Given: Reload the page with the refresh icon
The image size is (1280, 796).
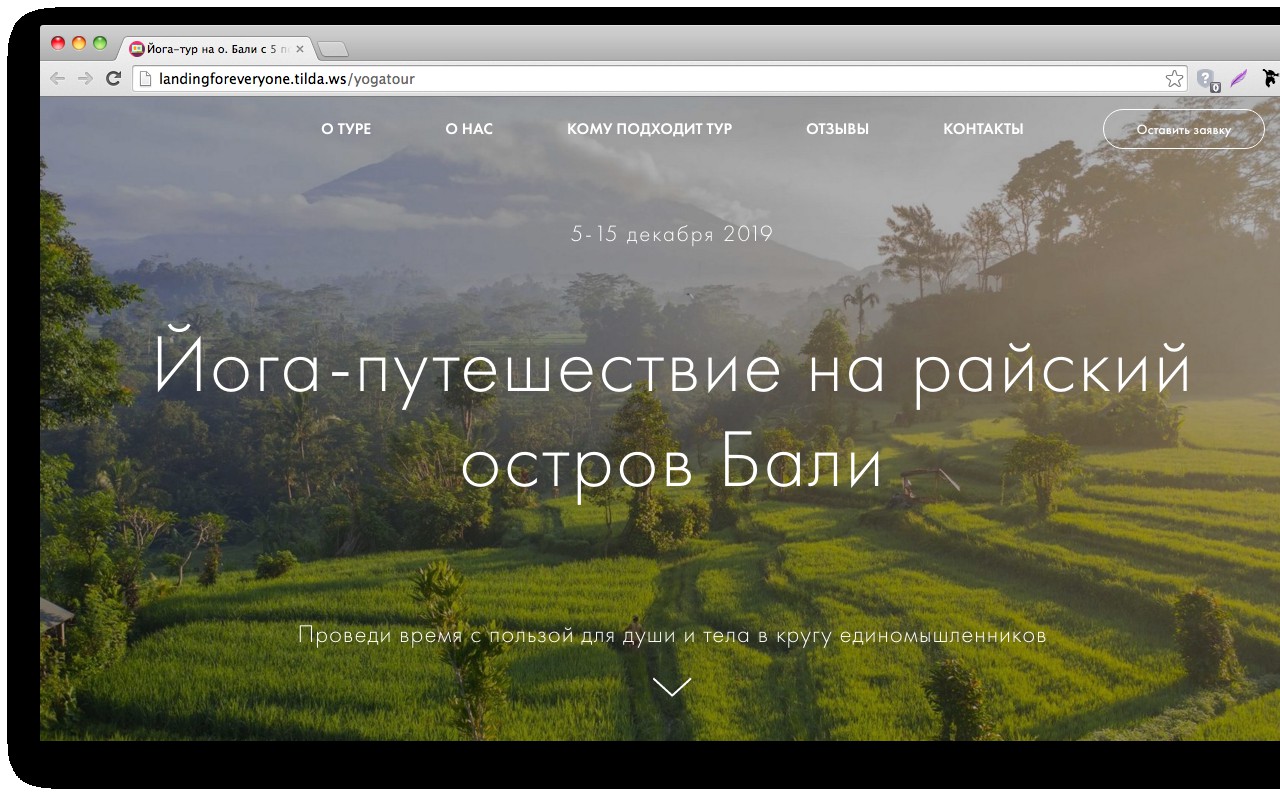Looking at the screenshot, I should click(114, 79).
